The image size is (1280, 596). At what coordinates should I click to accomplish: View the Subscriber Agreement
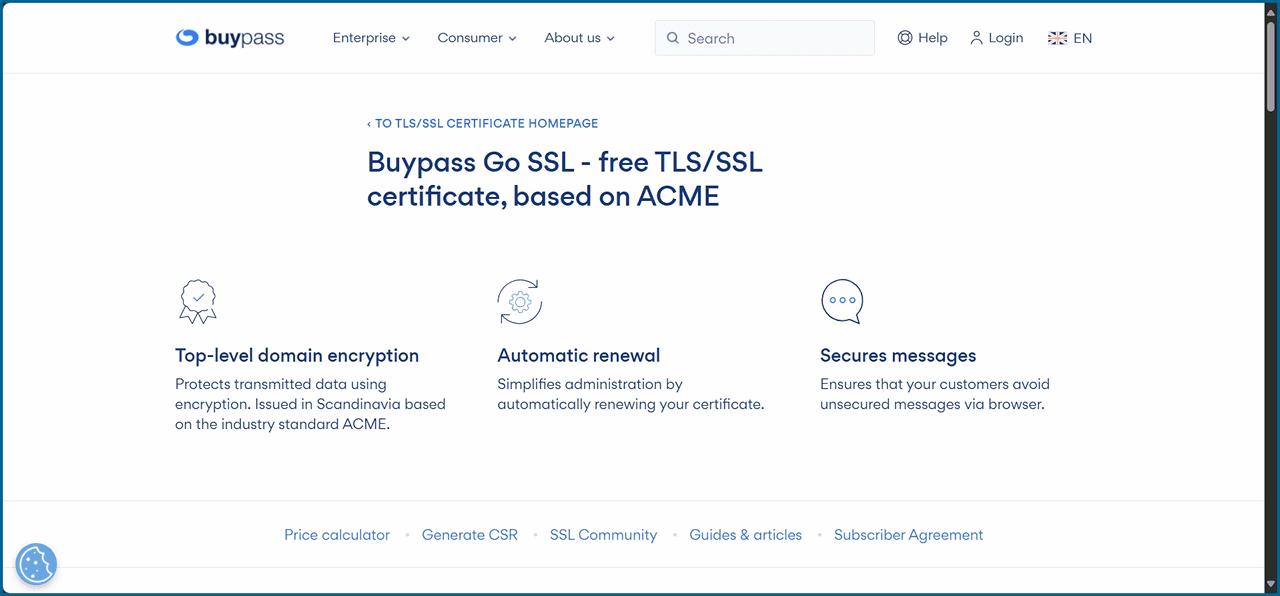[x=908, y=535]
